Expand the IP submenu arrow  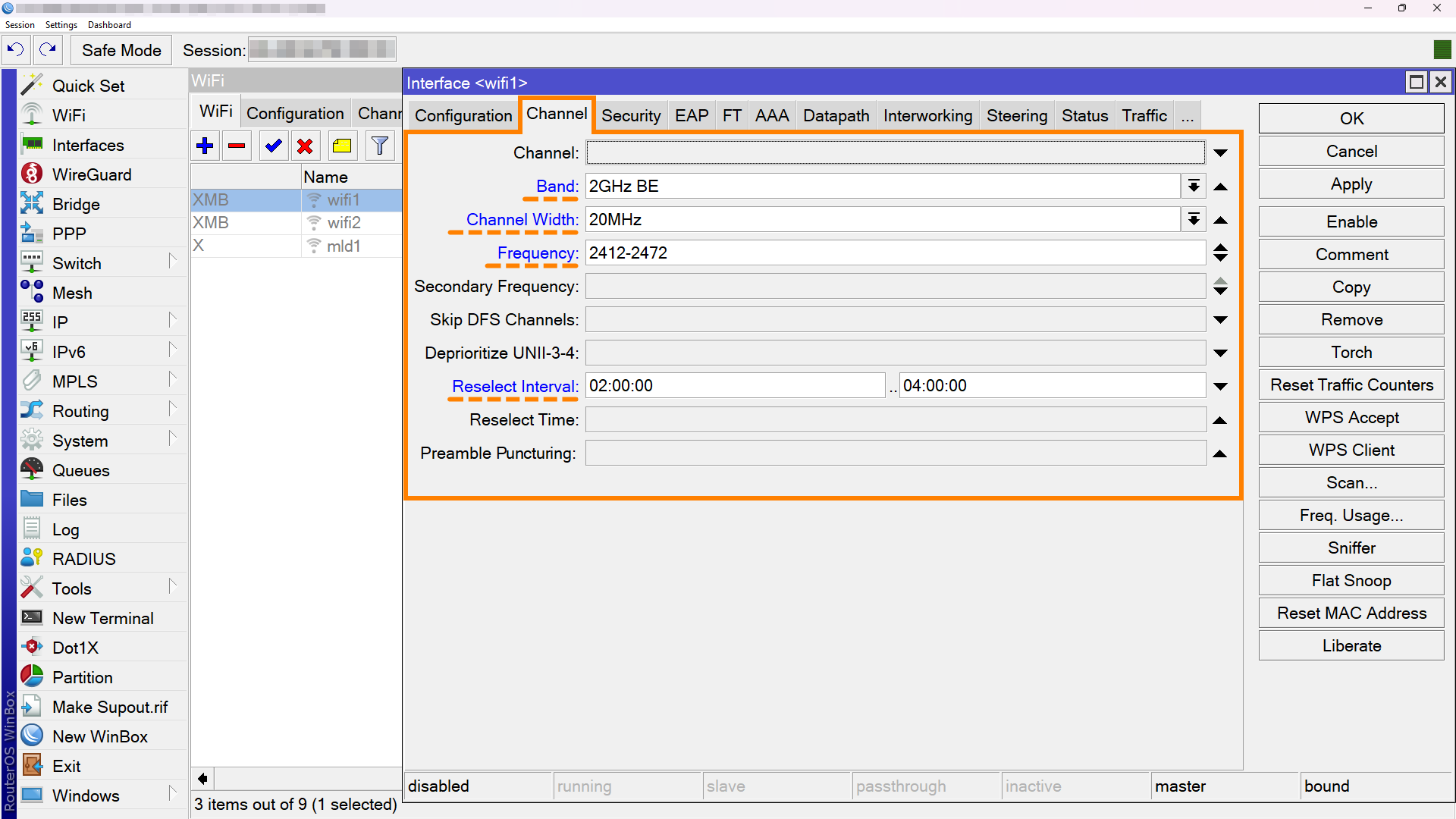click(x=173, y=320)
